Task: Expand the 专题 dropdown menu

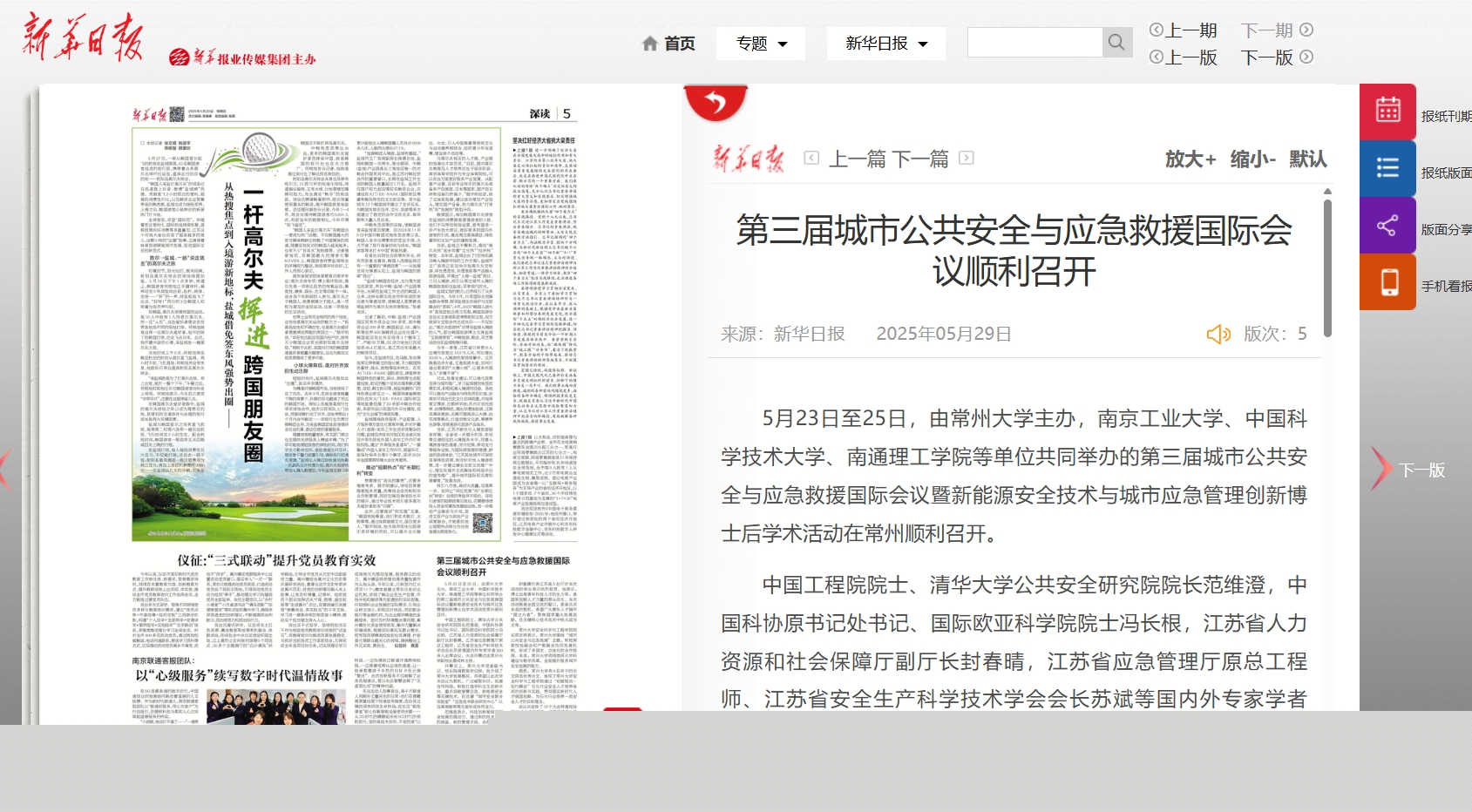Action: point(761,44)
